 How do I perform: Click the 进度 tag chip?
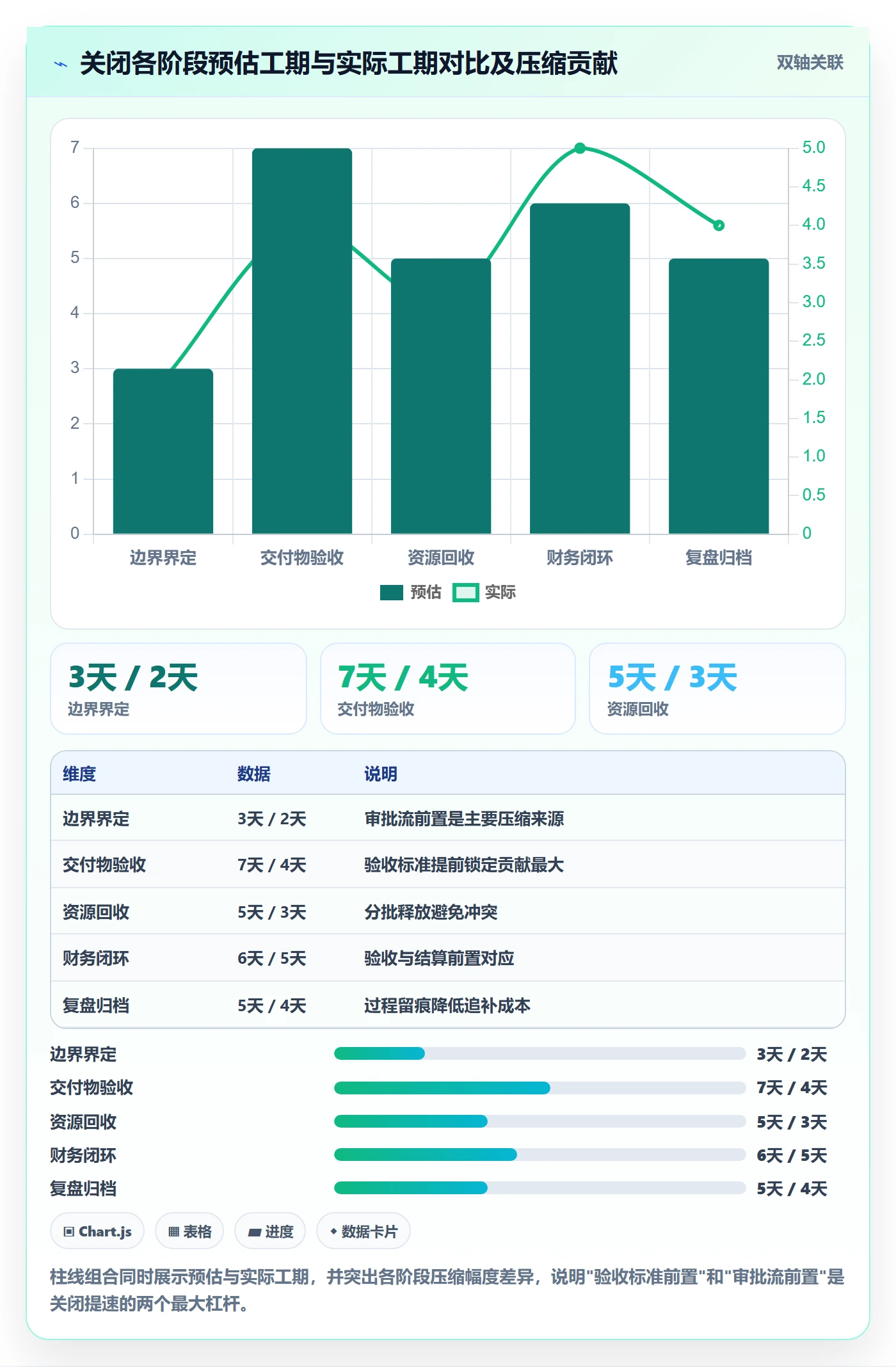(x=270, y=1231)
